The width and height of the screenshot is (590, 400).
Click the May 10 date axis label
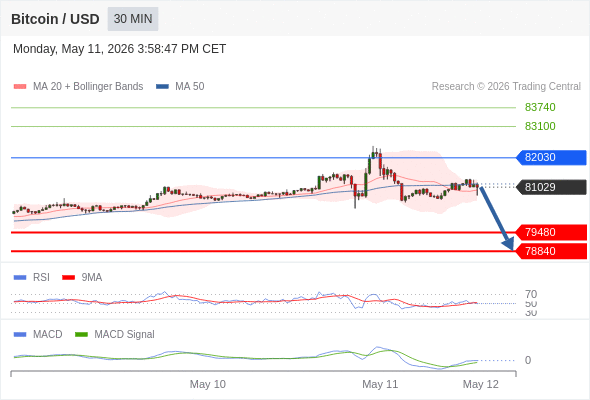208,384
